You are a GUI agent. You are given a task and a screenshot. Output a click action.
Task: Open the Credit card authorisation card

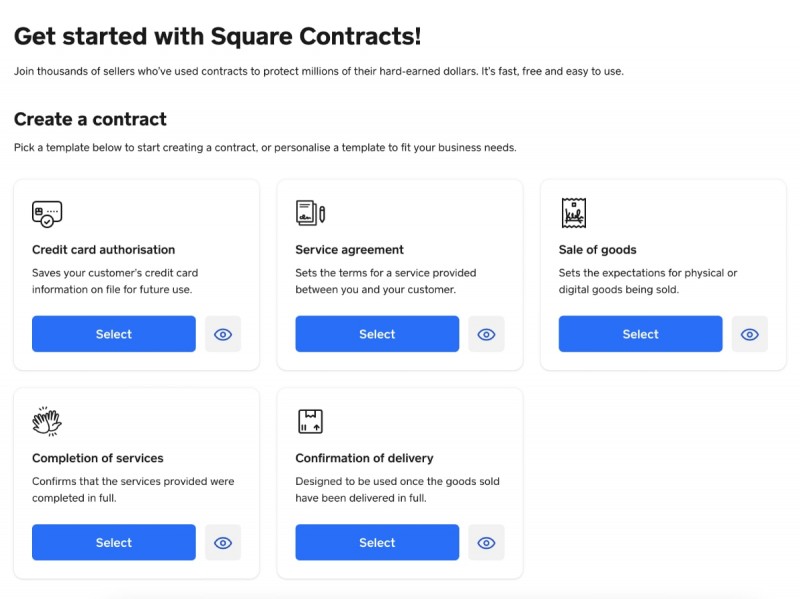coord(137,250)
